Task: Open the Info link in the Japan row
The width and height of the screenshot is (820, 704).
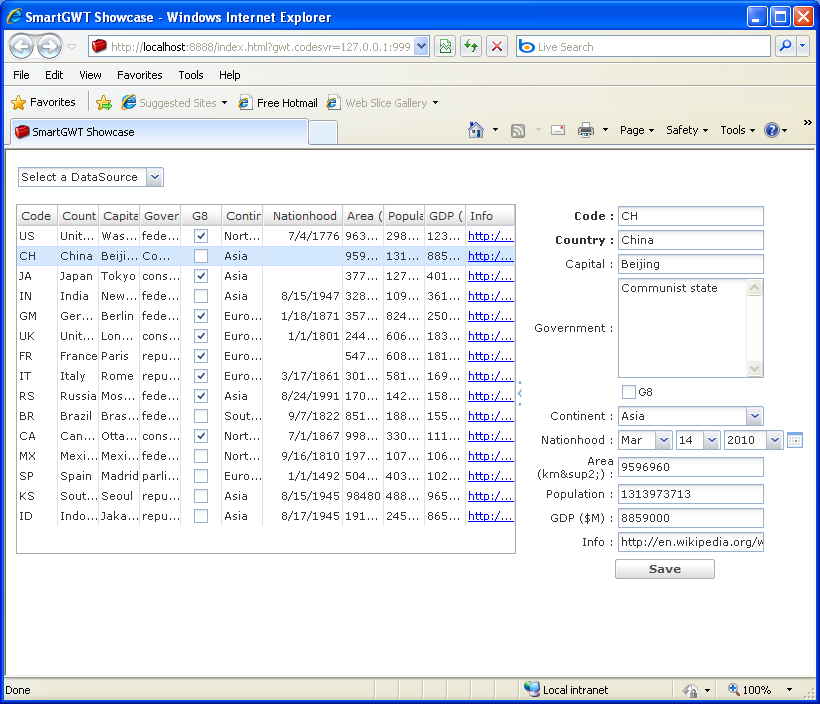Action: 490,276
